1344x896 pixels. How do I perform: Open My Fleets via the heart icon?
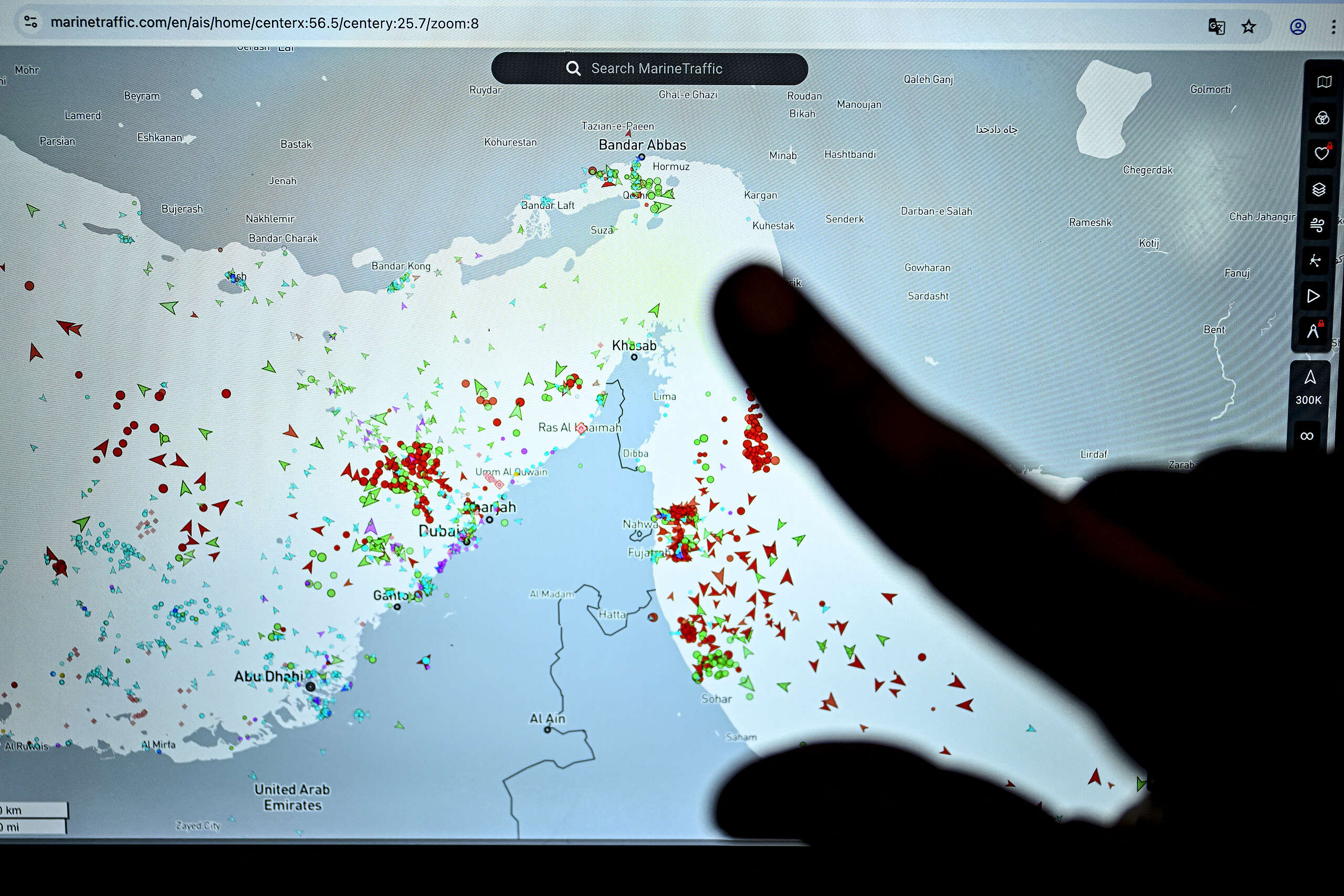(1322, 153)
